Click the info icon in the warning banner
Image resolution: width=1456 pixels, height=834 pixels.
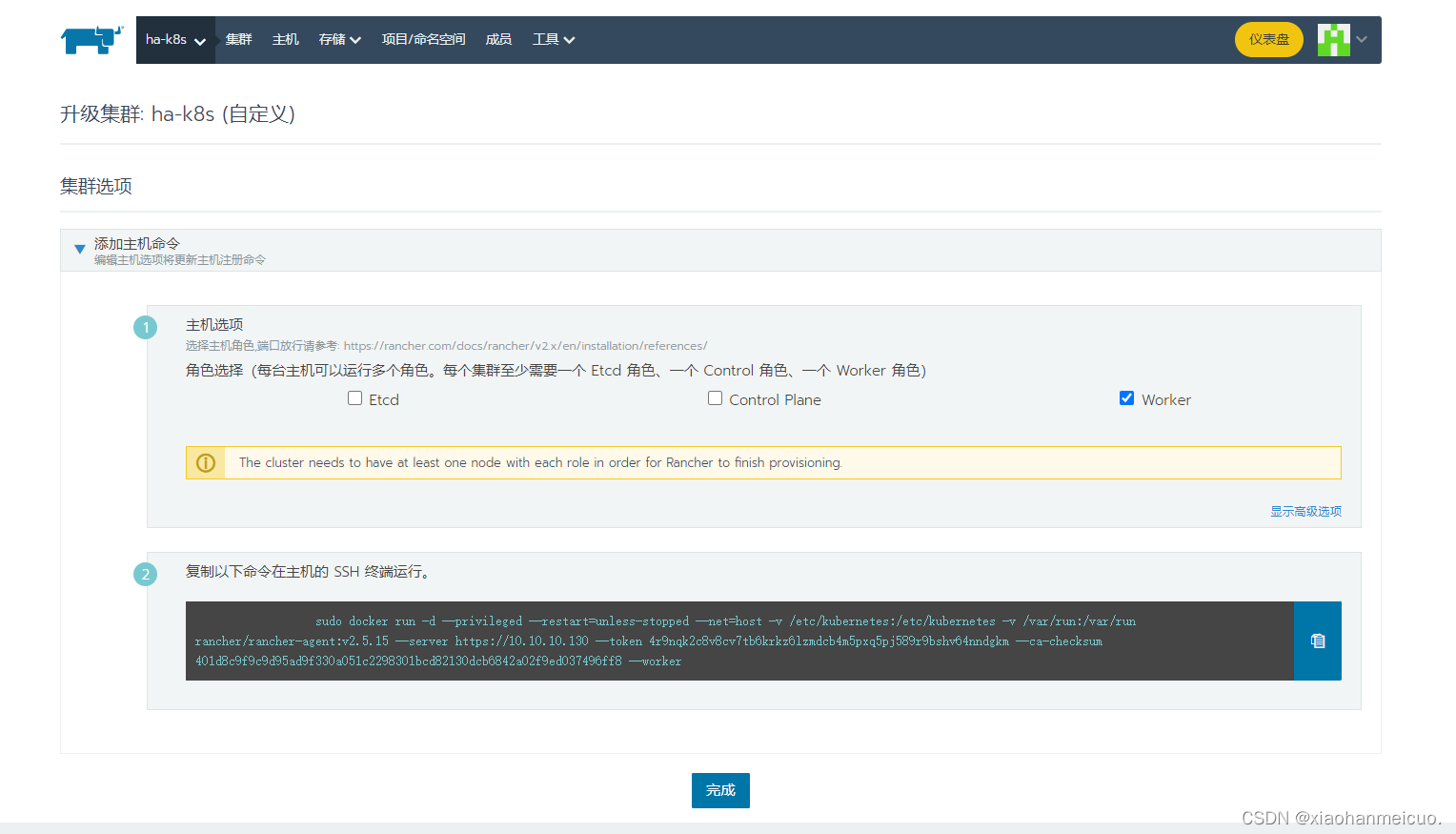(x=206, y=463)
